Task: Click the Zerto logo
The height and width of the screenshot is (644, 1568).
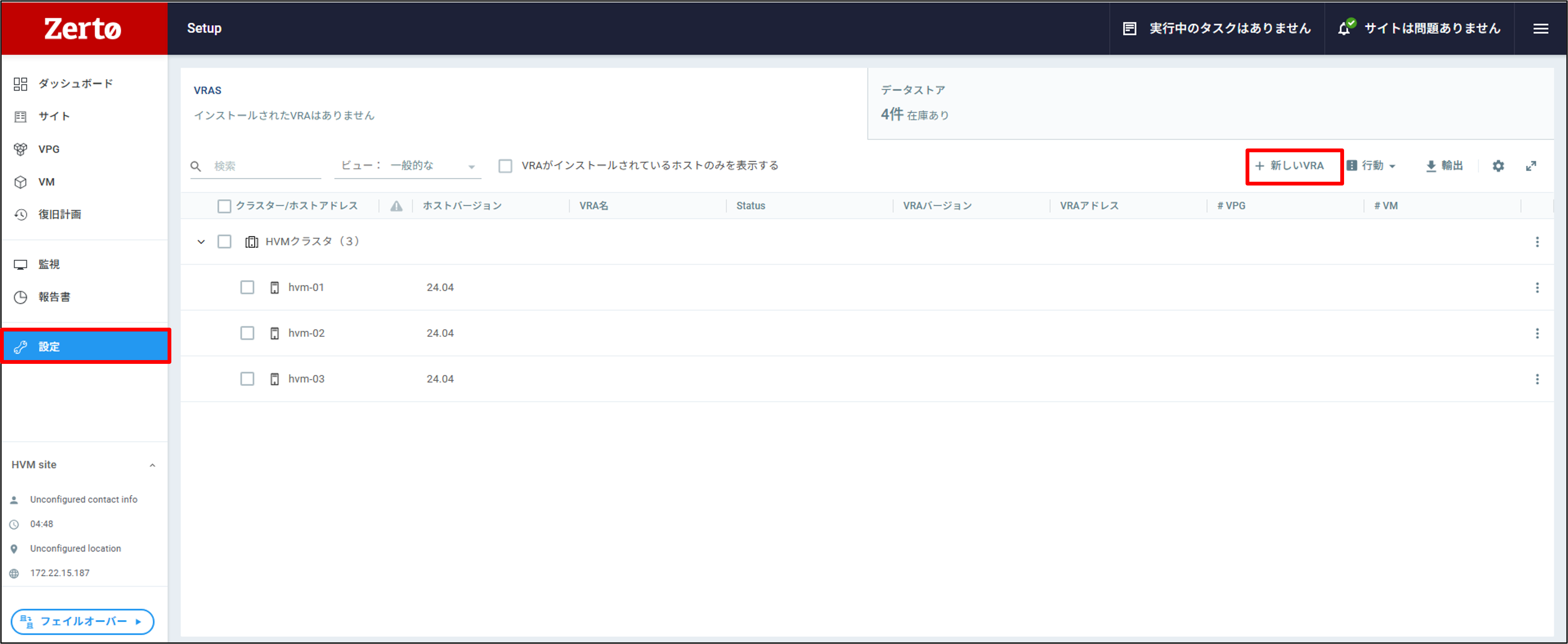Action: coord(83,29)
